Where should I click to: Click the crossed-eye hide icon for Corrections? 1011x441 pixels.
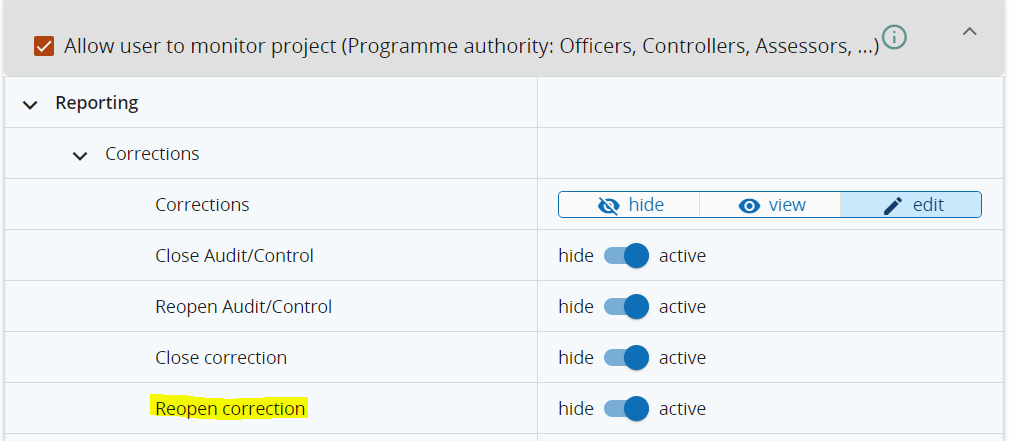point(609,205)
